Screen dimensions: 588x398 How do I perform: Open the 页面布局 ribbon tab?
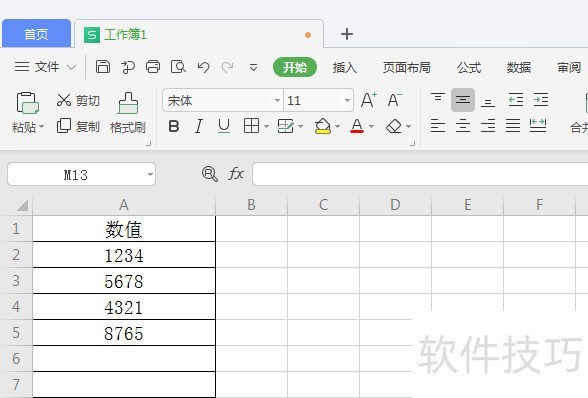pos(406,68)
